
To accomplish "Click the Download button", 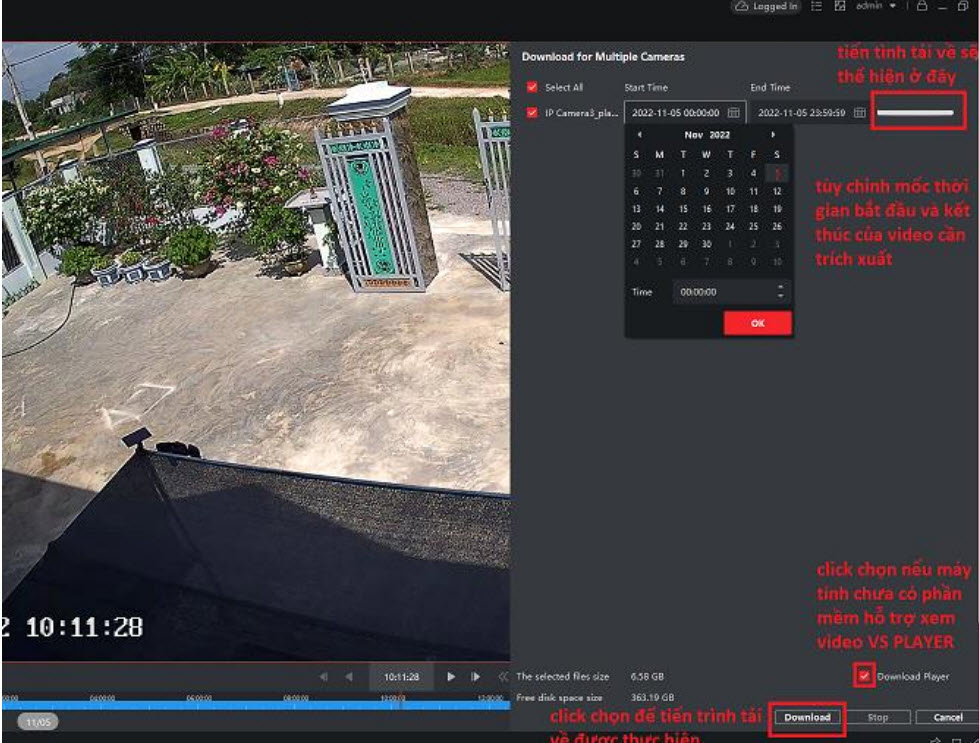I will coord(807,717).
